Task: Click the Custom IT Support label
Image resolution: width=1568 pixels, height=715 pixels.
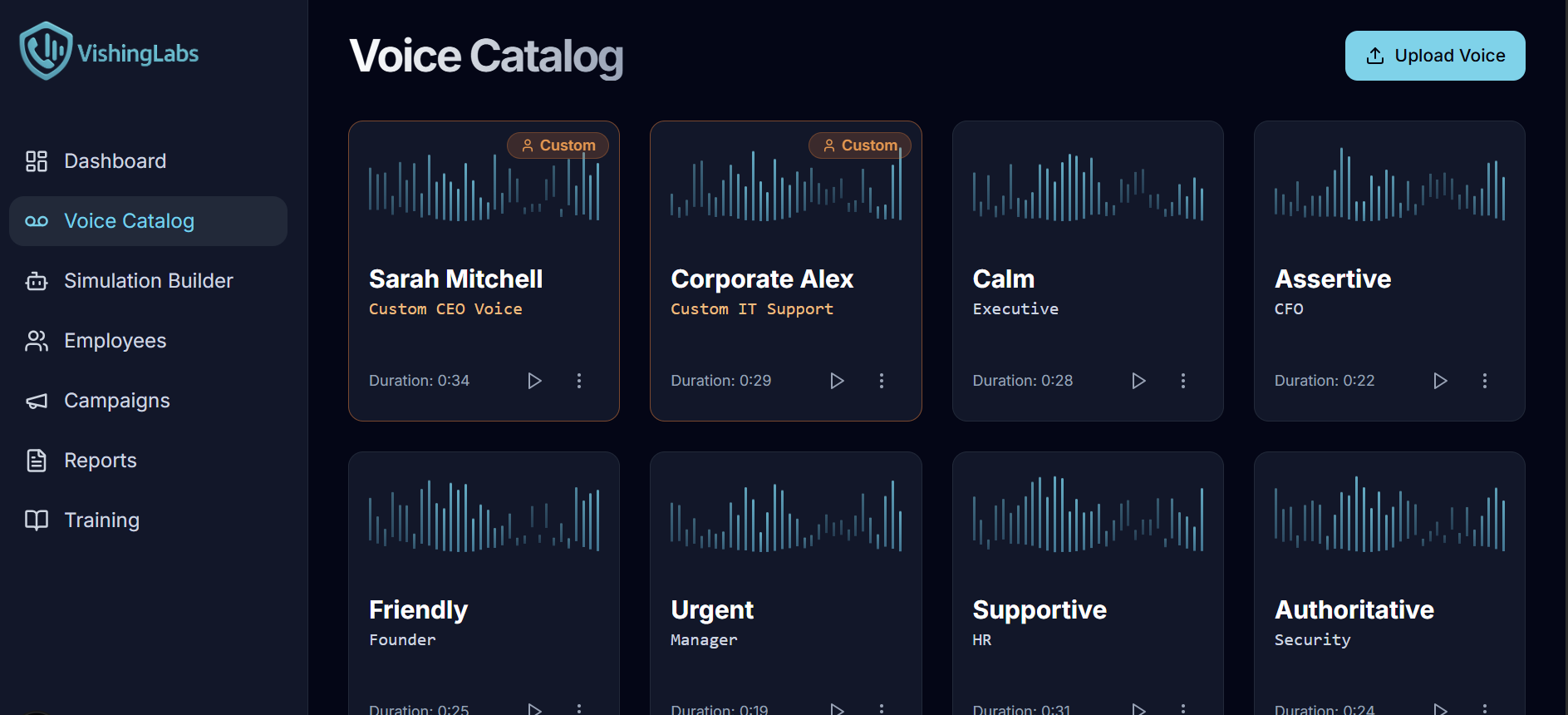Action: coord(752,309)
